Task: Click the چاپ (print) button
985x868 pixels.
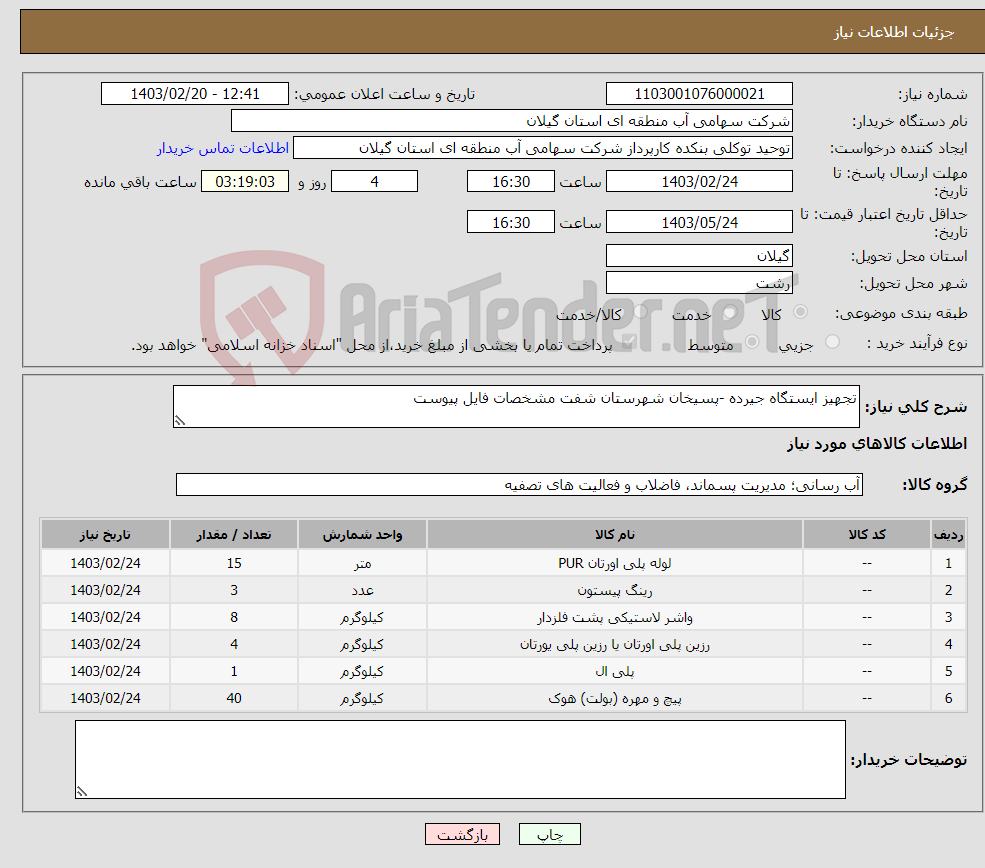Action: [x=550, y=834]
